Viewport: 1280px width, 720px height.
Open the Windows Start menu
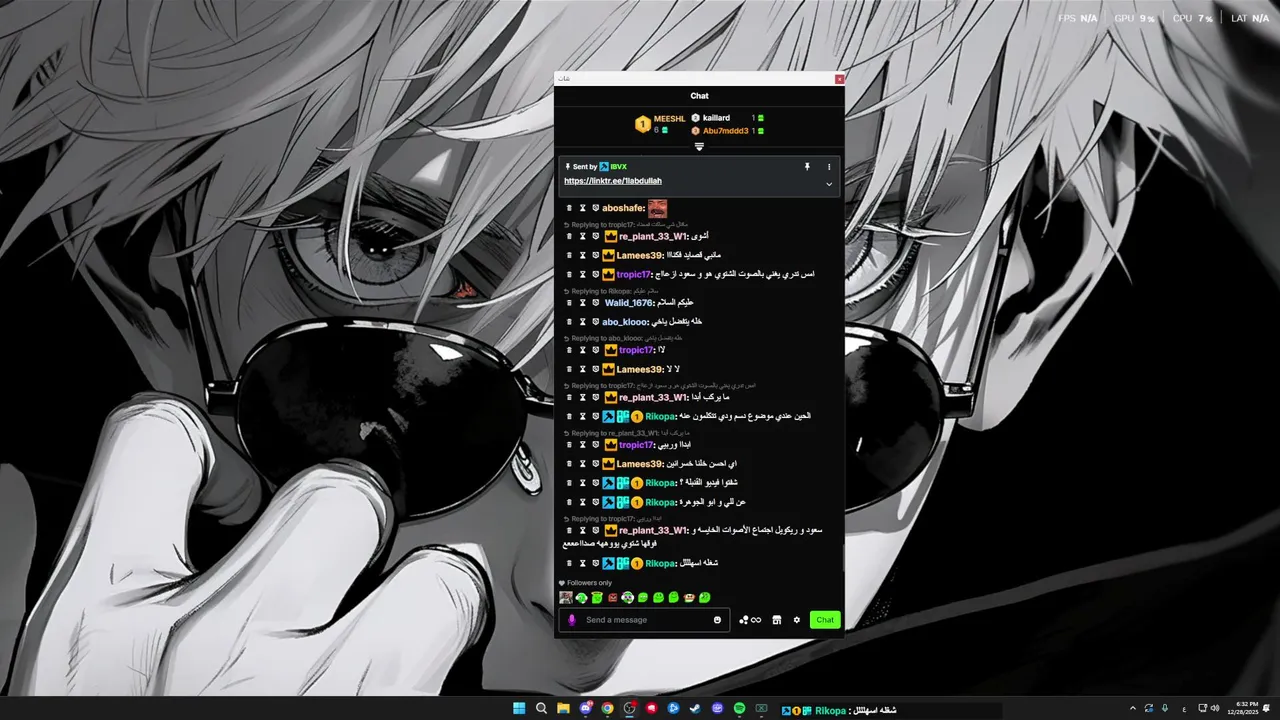519,708
